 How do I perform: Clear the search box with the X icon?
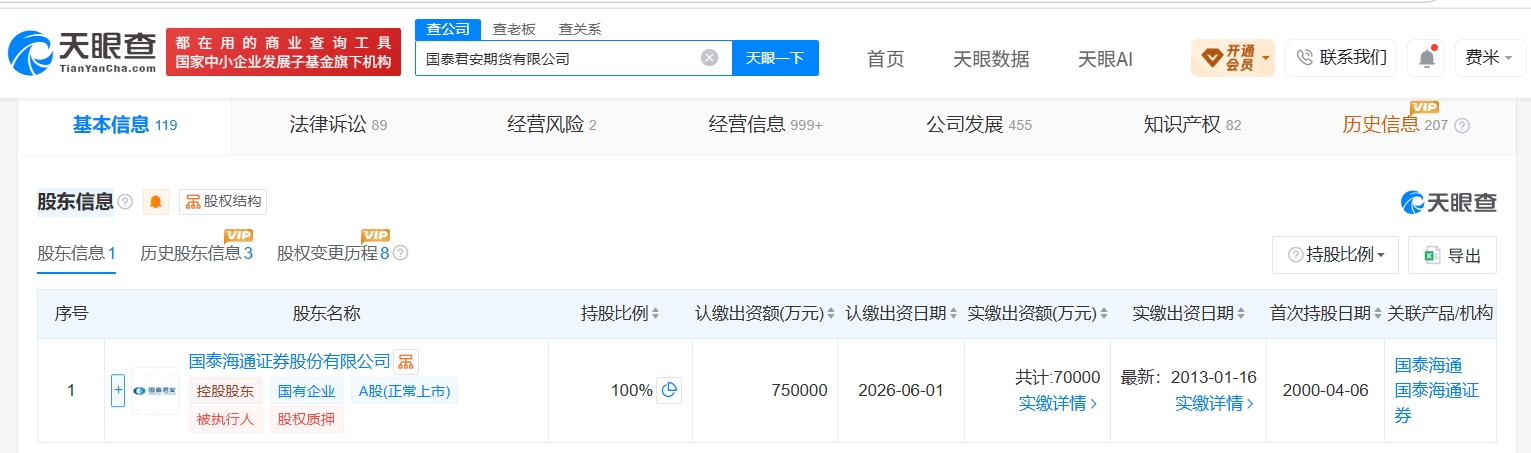click(709, 58)
